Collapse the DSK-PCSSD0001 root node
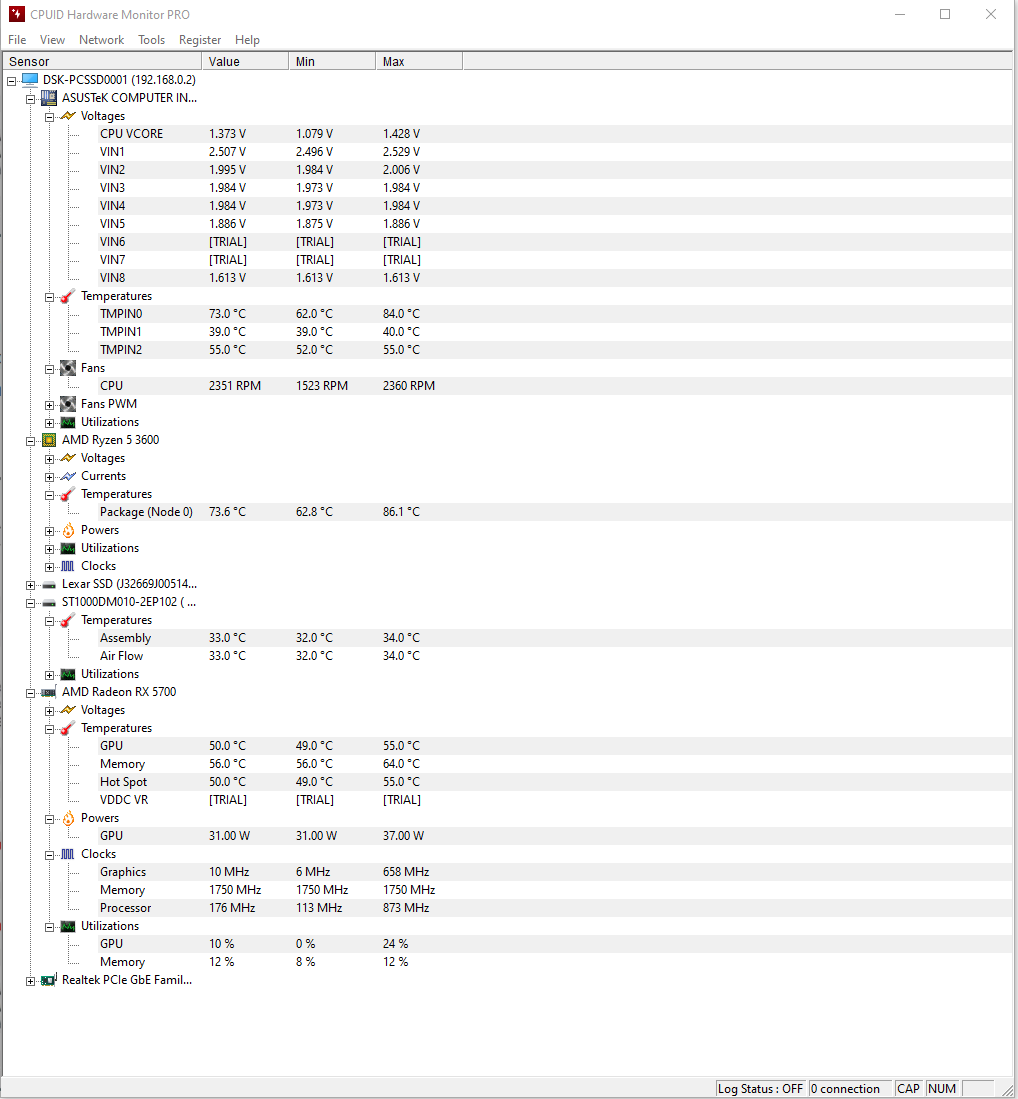Screen dimensions: 1018x1099 point(11,81)
